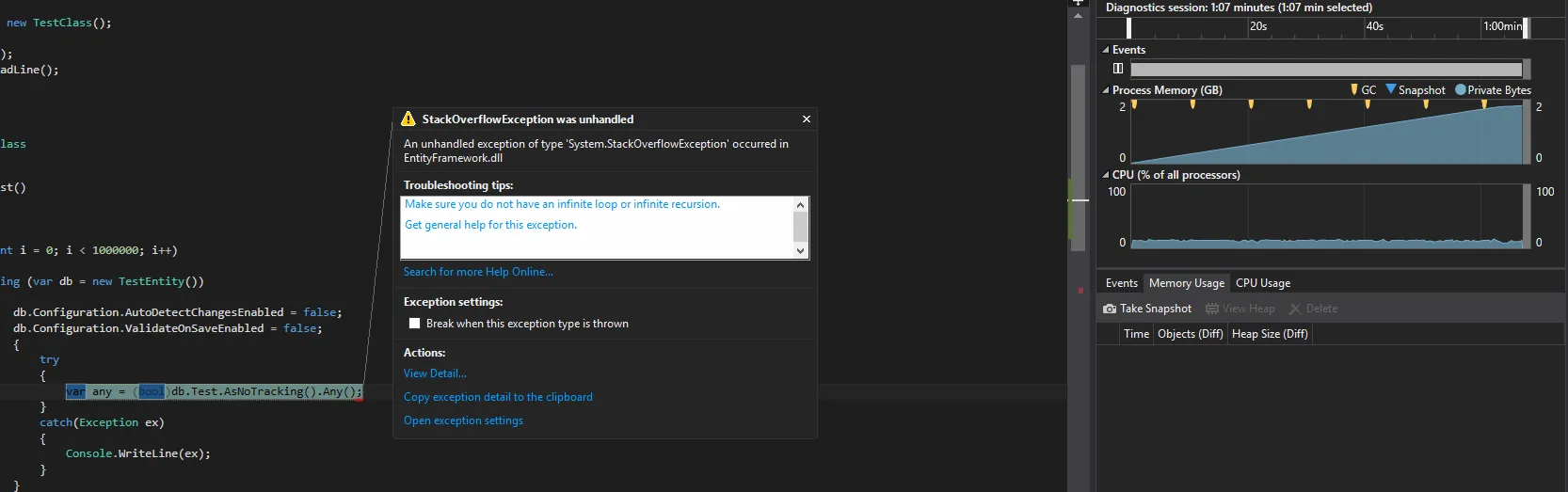Click the GC legend marker icon

click(x=1354, y=90)
